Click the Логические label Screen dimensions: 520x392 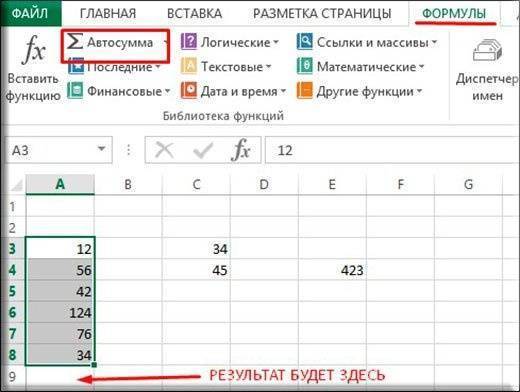[235, 43]
